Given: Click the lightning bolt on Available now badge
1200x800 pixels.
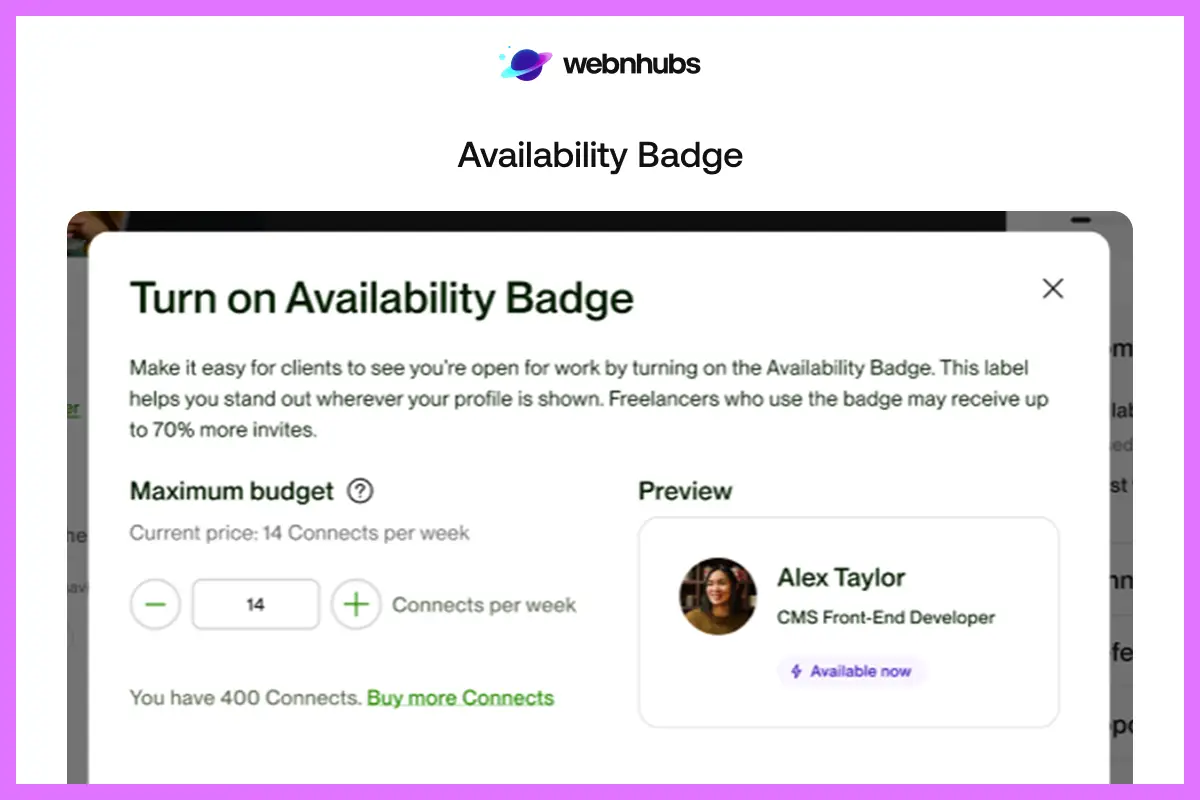Looking at the screenshot, I should click(796, 671).
